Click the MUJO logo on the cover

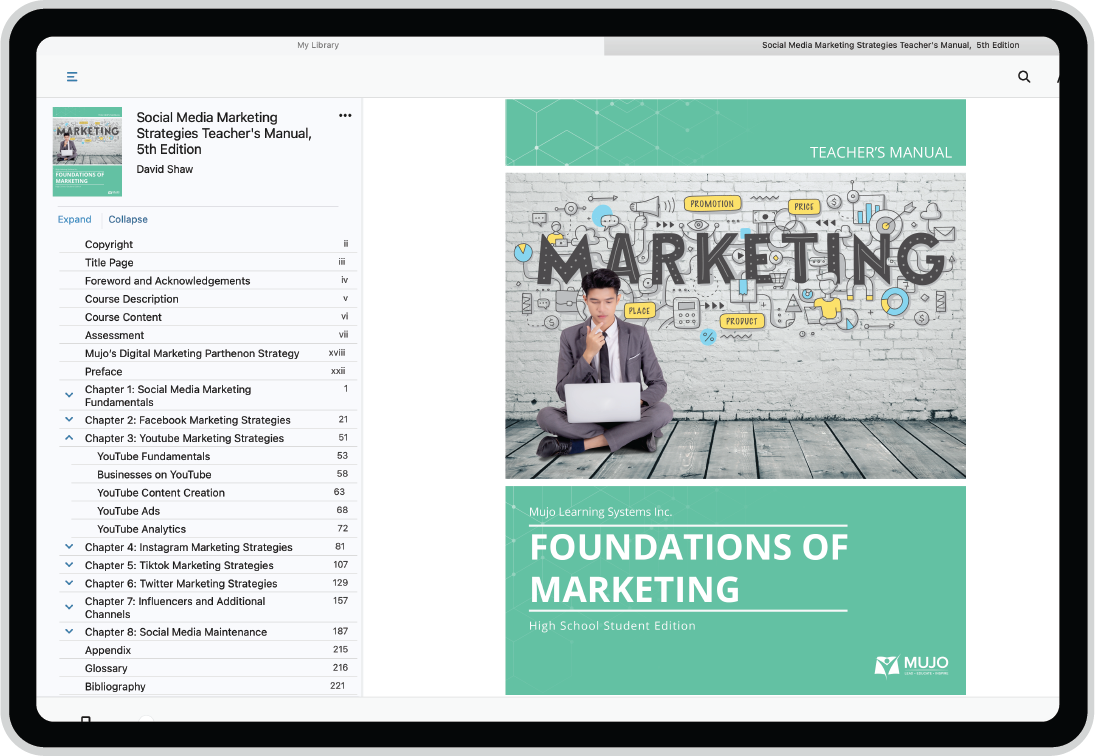click(911, 665)
